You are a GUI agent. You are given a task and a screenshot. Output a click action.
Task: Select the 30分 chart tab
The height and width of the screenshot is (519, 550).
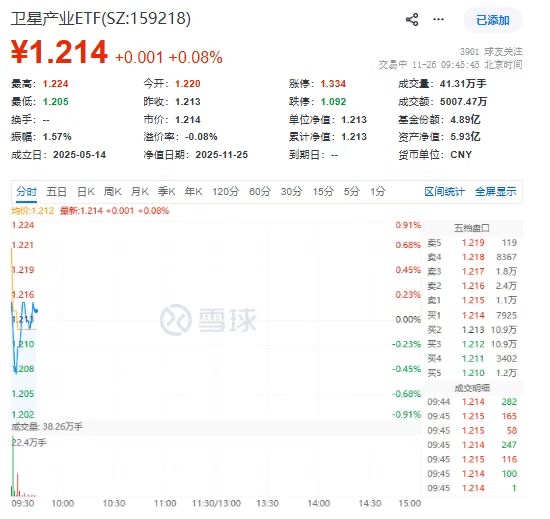coord(291,191)
